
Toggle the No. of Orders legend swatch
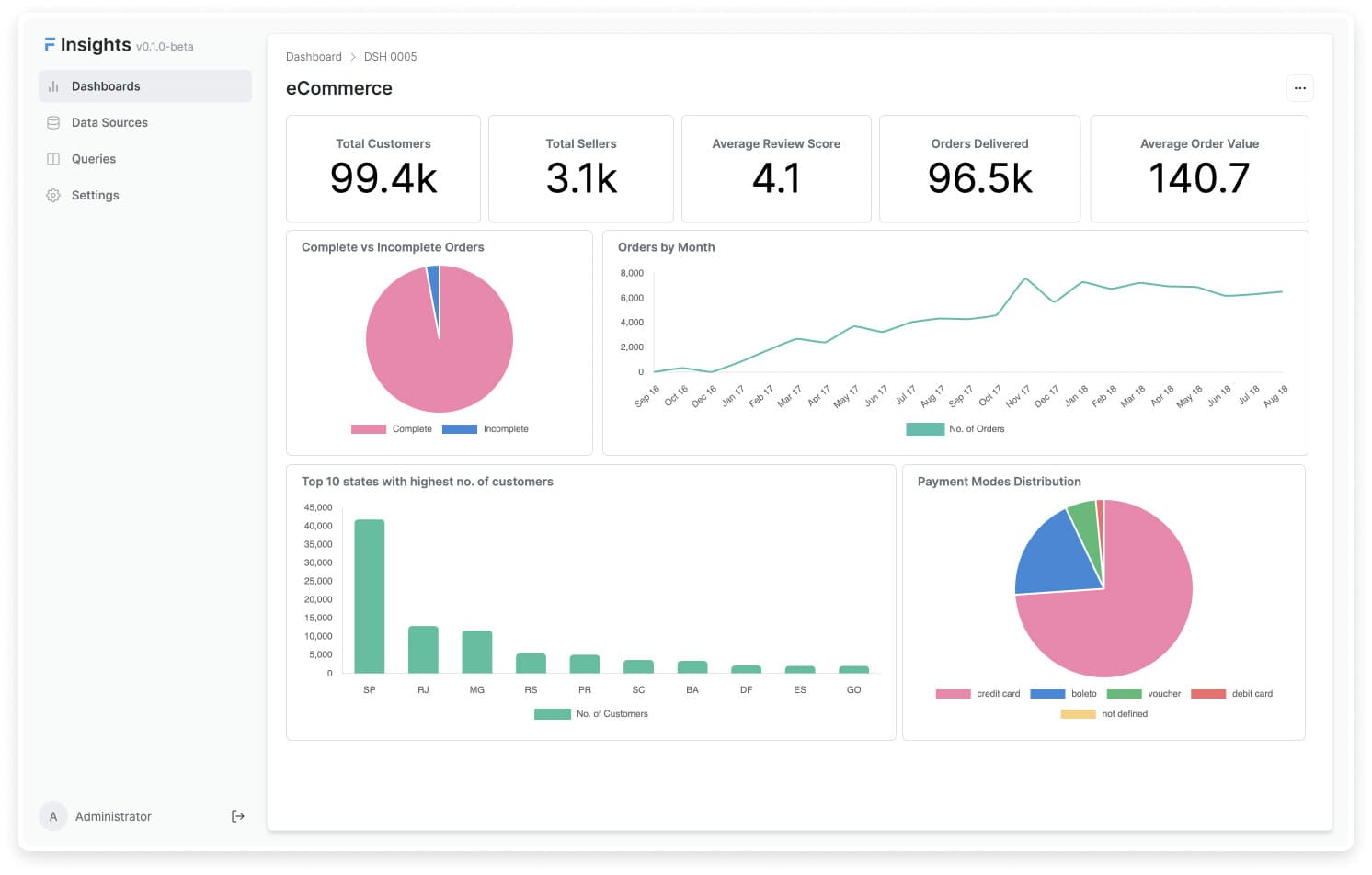925,429
